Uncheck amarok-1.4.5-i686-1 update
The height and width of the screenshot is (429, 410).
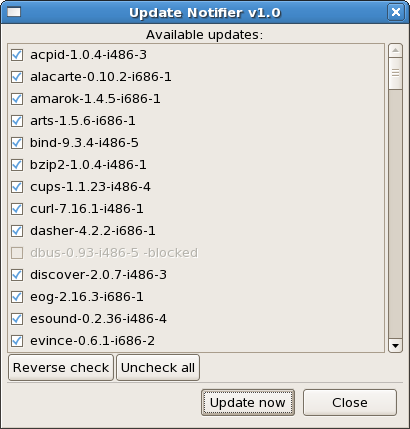click(17, 99)
